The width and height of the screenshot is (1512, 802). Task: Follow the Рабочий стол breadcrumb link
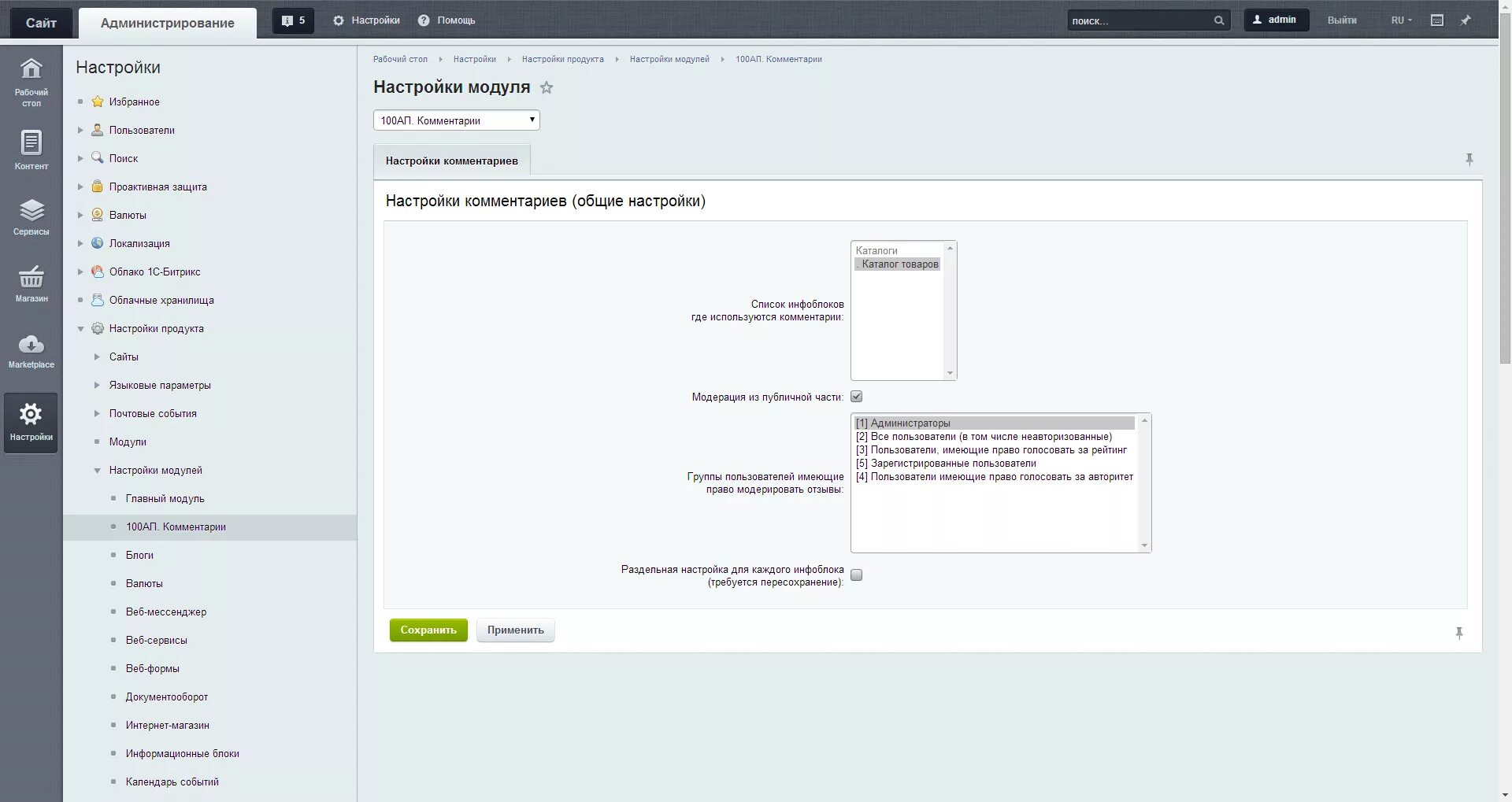pos(400,59)
